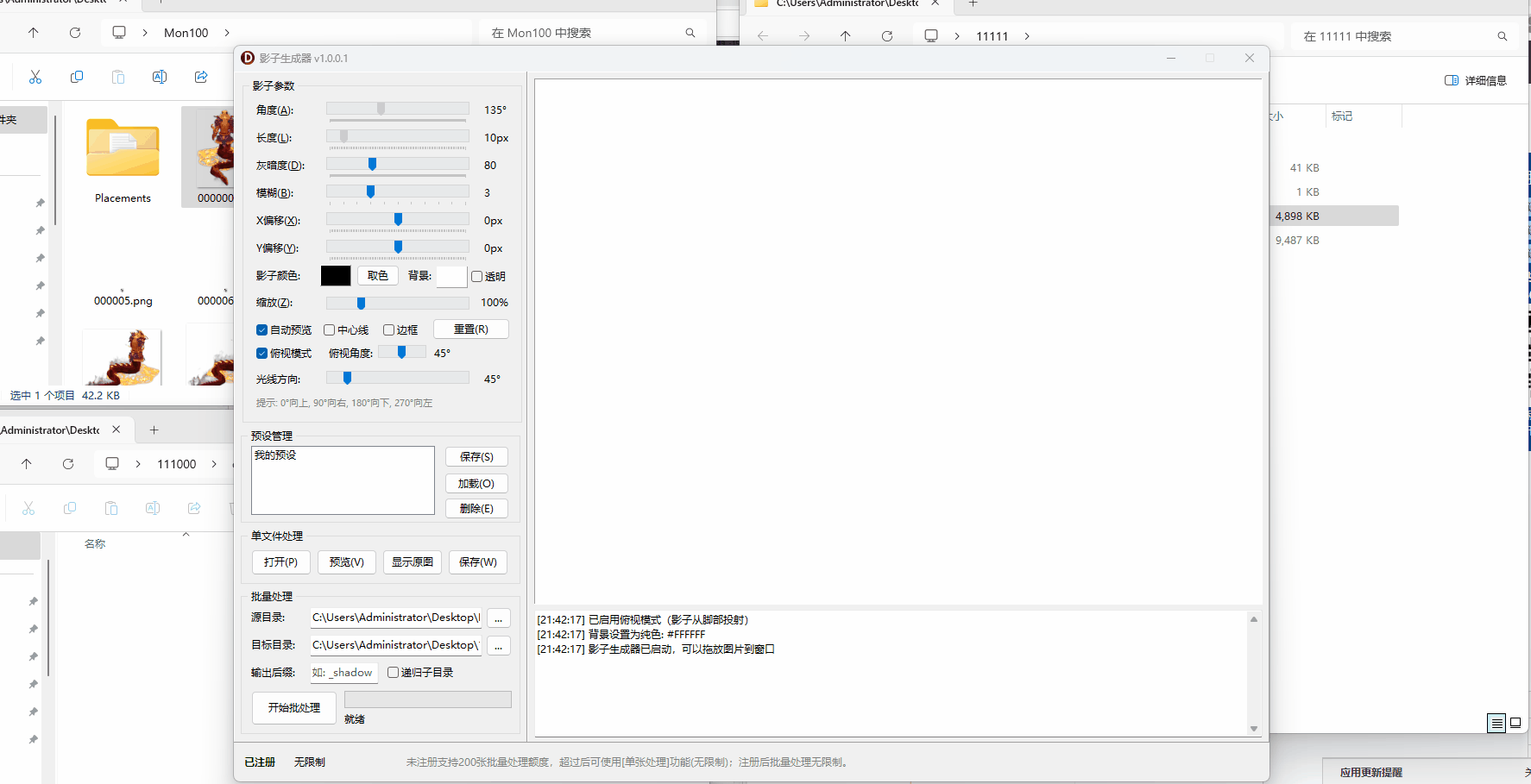Open 详细信息 details pane
This screenshot has height=784, width=1531.
[x=1476, y=79]
